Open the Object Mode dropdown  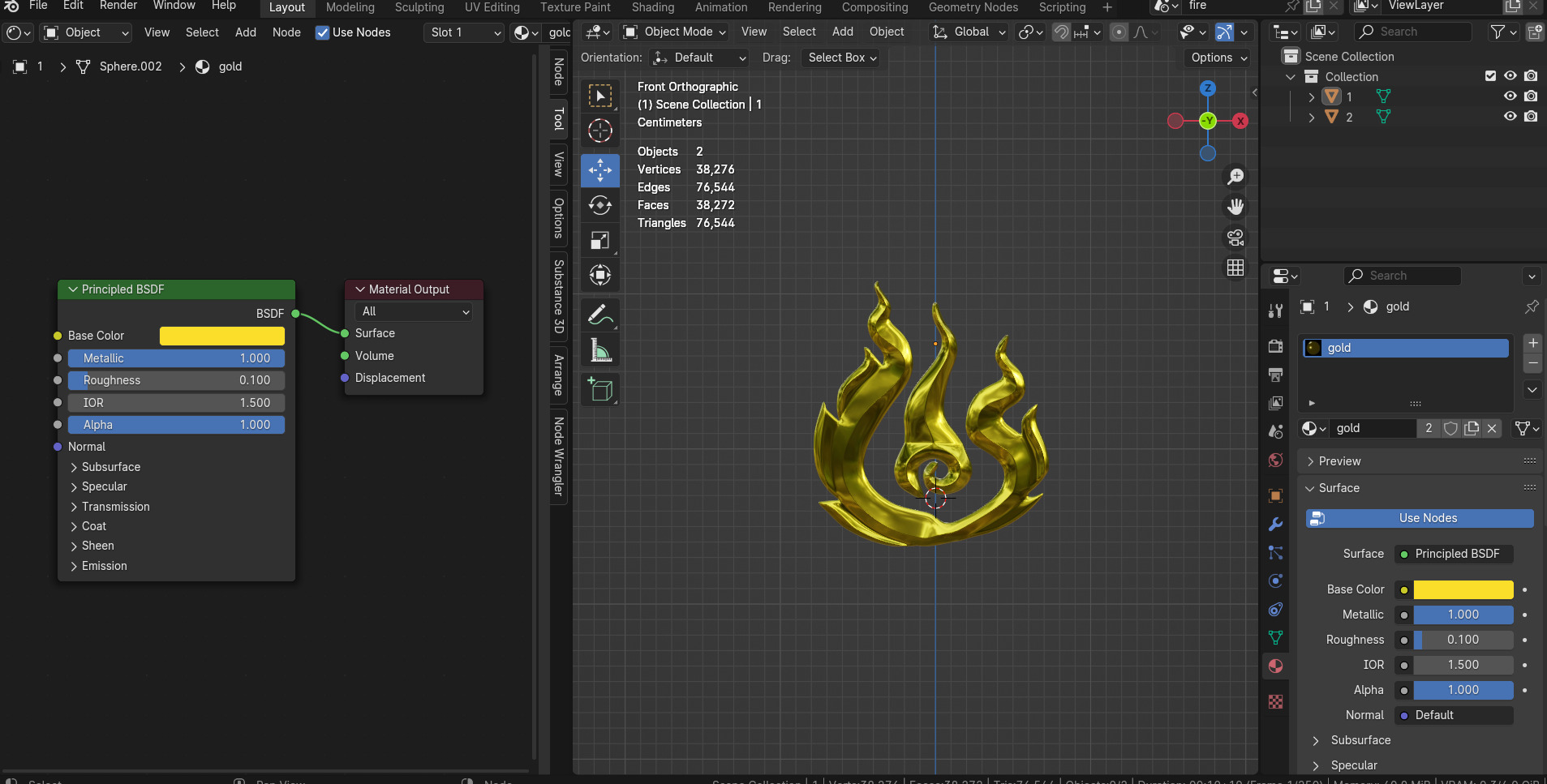674,32
